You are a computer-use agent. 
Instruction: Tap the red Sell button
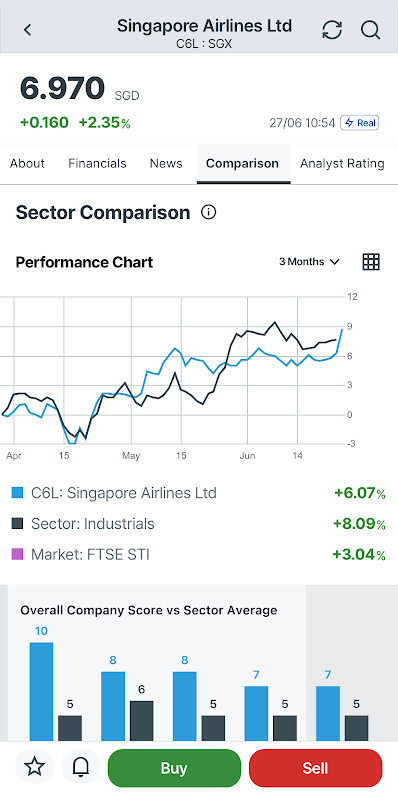tap(315, 768)
